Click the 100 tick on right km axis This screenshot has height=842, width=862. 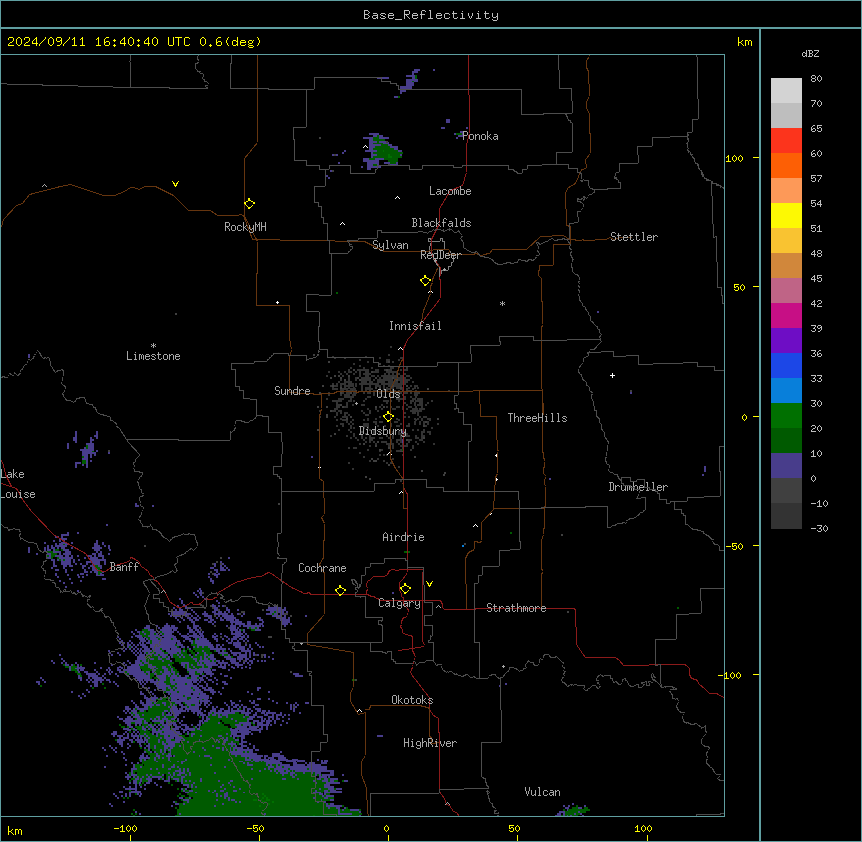pyautogui.click(x=735, y=158)
